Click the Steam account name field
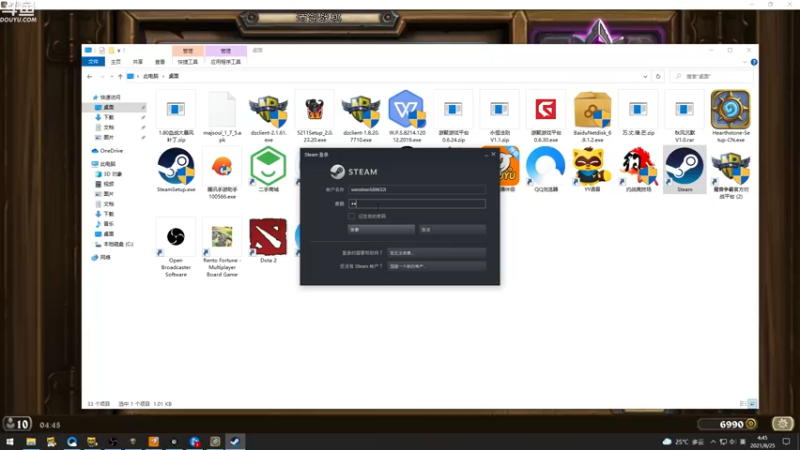The image size is (800, 450). (x=417, y=189)
